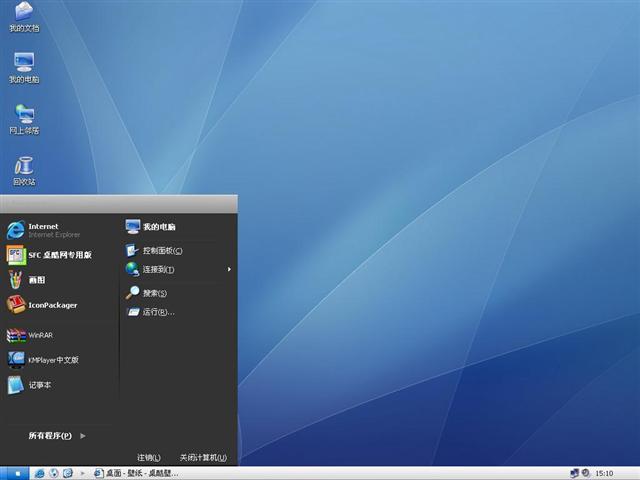
Task: Open 回收站 Recycle Bin desktop icon
Action: [24, 170]
